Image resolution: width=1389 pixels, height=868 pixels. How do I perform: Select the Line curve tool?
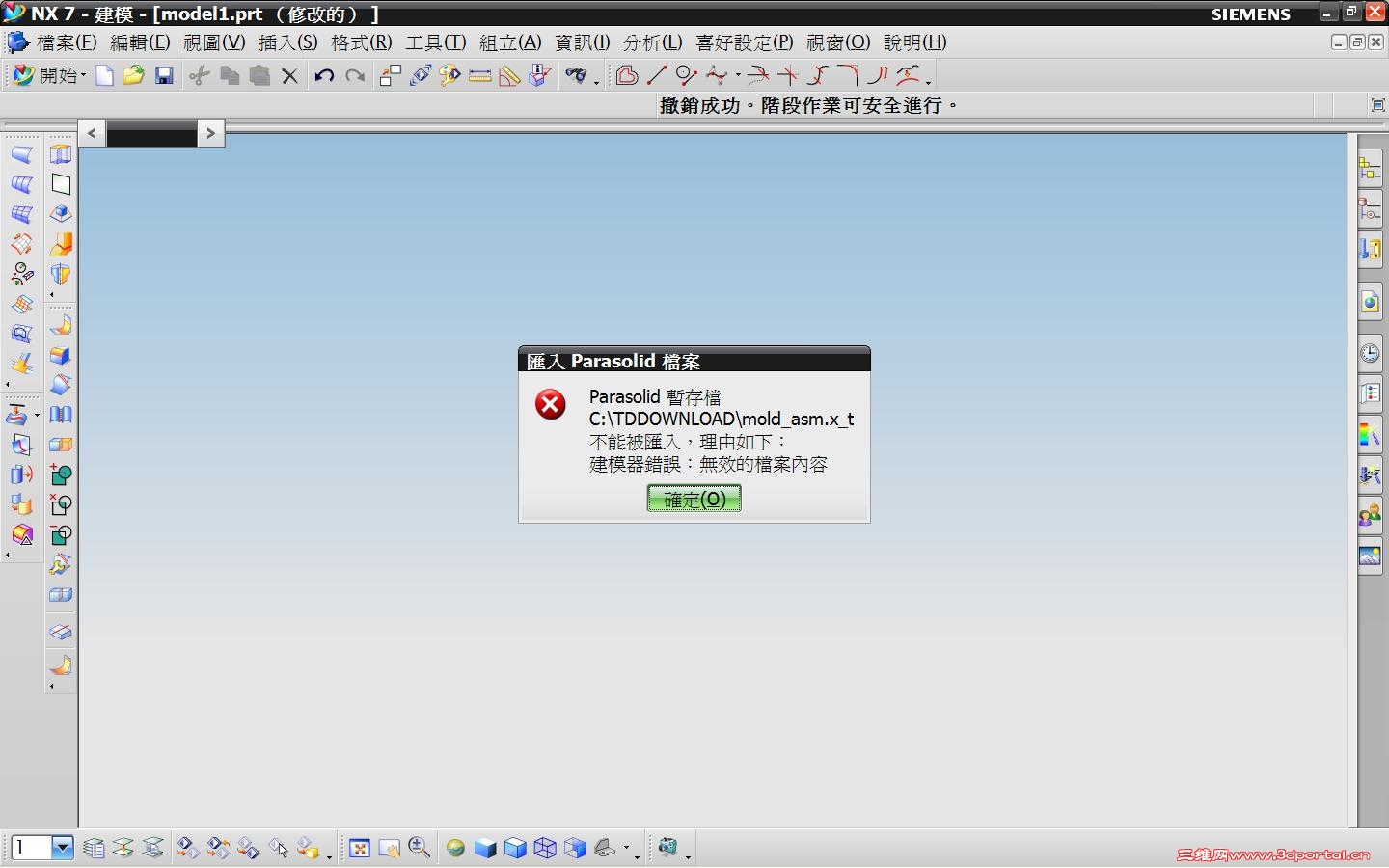(657, 75)
